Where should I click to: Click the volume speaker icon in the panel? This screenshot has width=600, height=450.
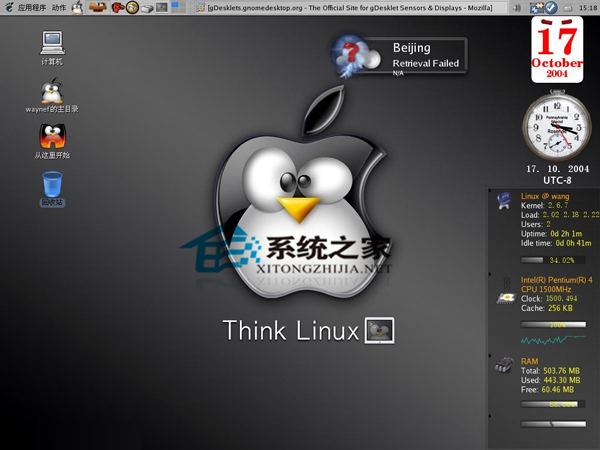[517, 8]
